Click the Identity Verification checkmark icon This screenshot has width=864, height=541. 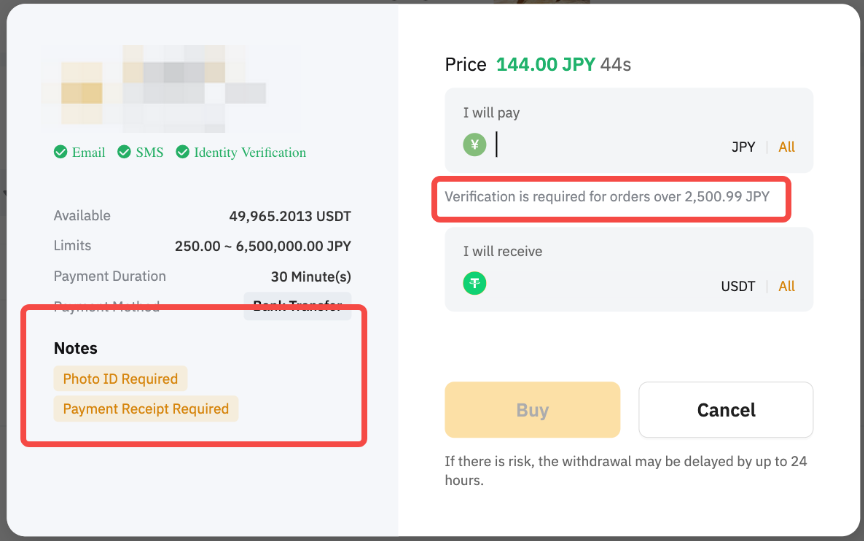coord(183,152)
